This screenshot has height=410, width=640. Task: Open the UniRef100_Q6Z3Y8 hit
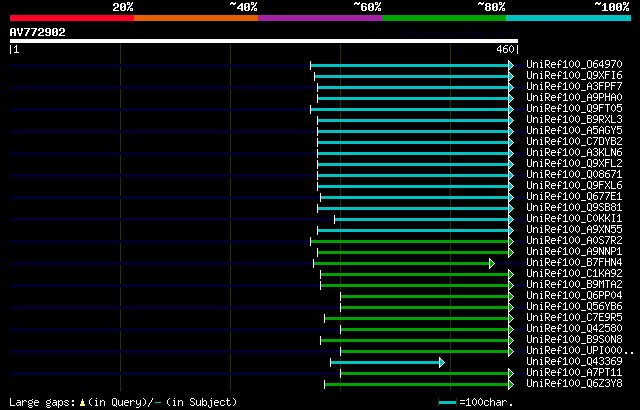(x=574, y=384)
